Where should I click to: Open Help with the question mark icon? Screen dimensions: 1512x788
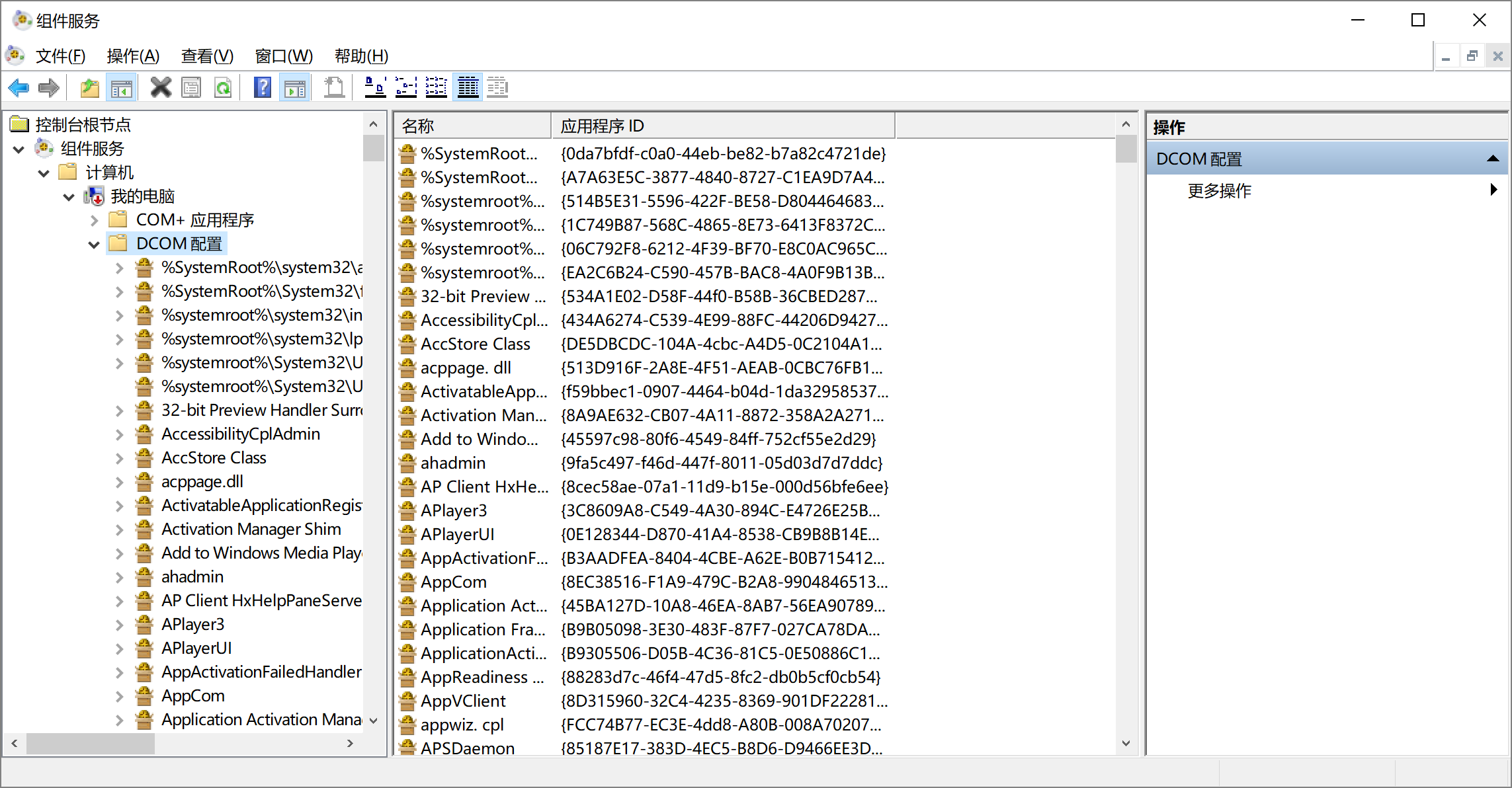(x=263, y=87)
